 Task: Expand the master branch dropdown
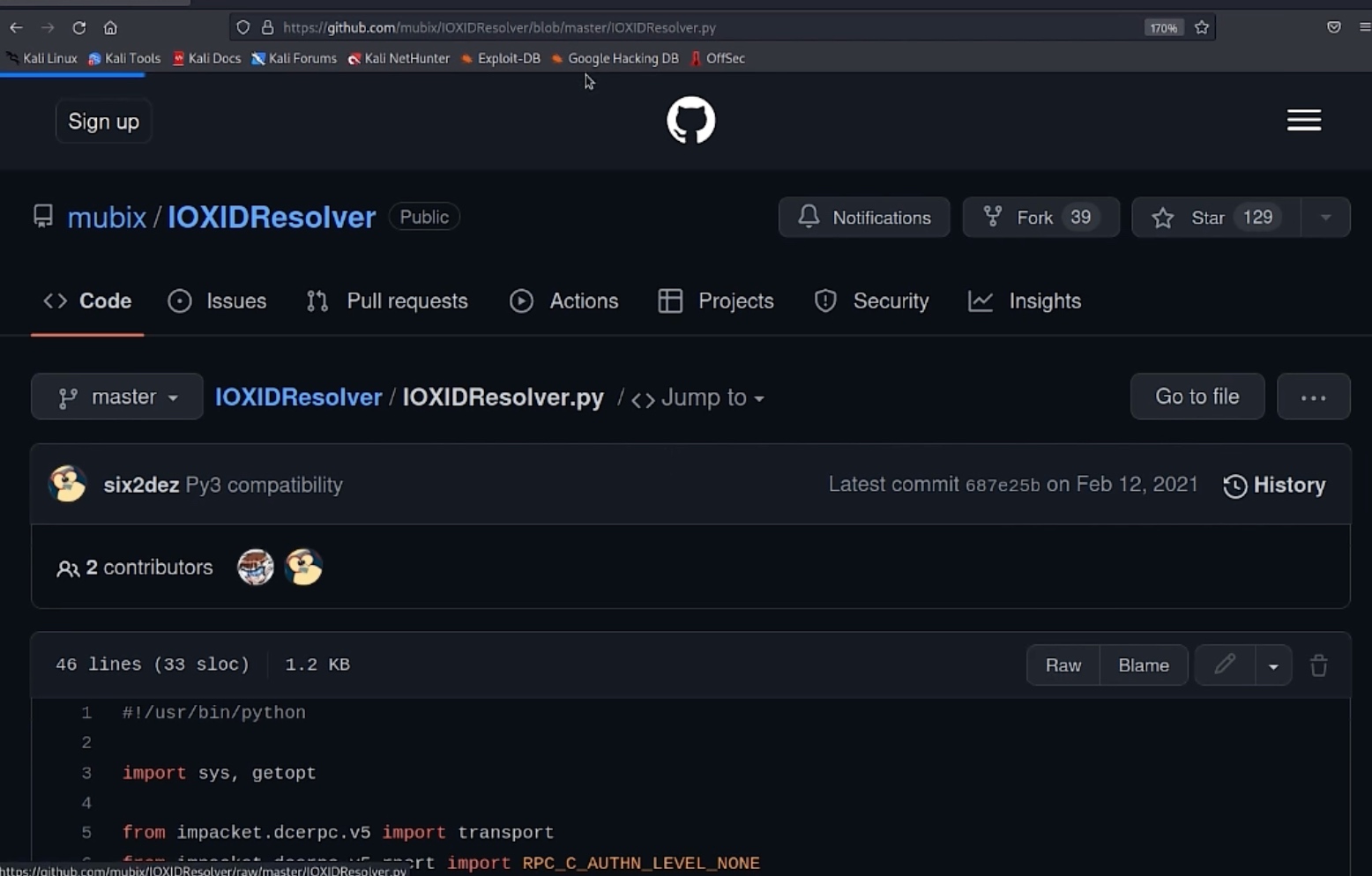(x=117, y=397)
